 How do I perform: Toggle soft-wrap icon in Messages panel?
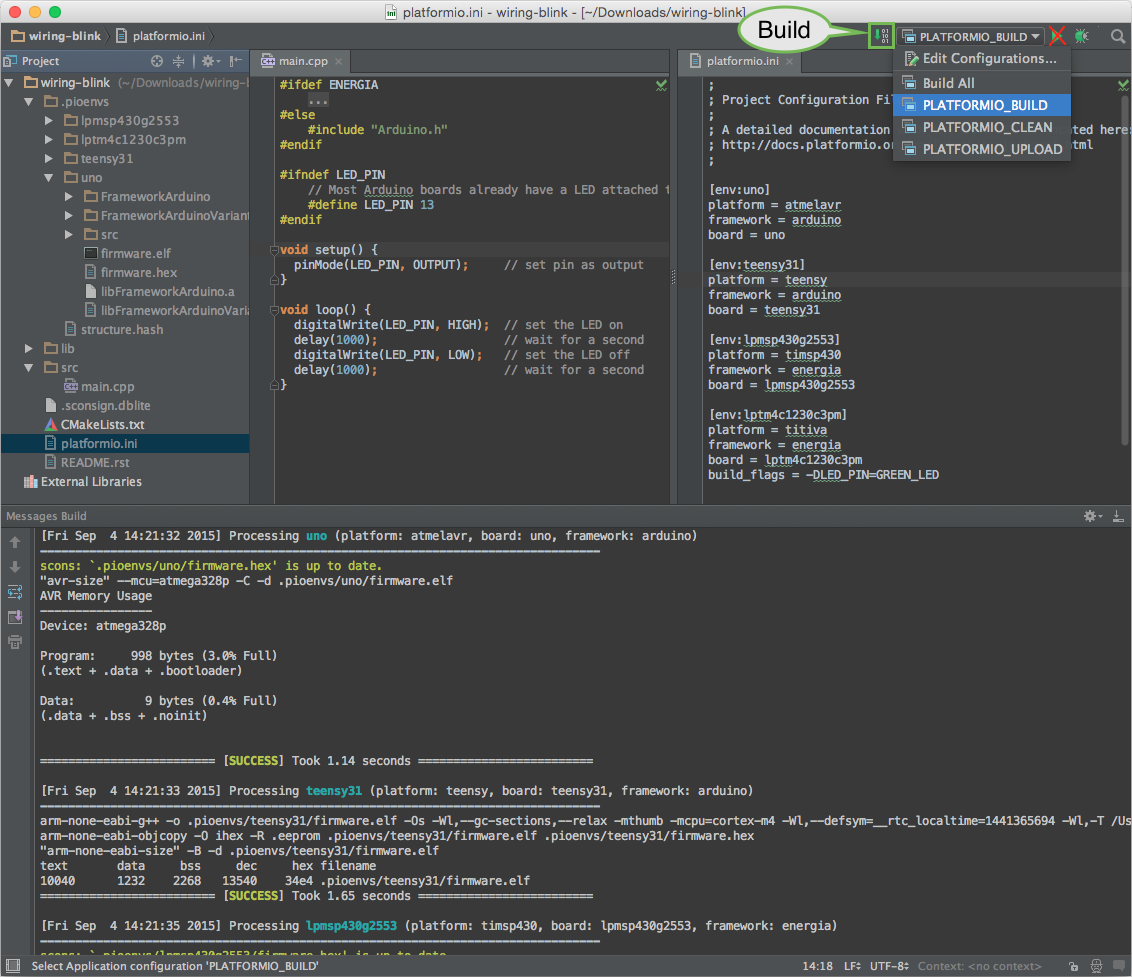(15, 592)
